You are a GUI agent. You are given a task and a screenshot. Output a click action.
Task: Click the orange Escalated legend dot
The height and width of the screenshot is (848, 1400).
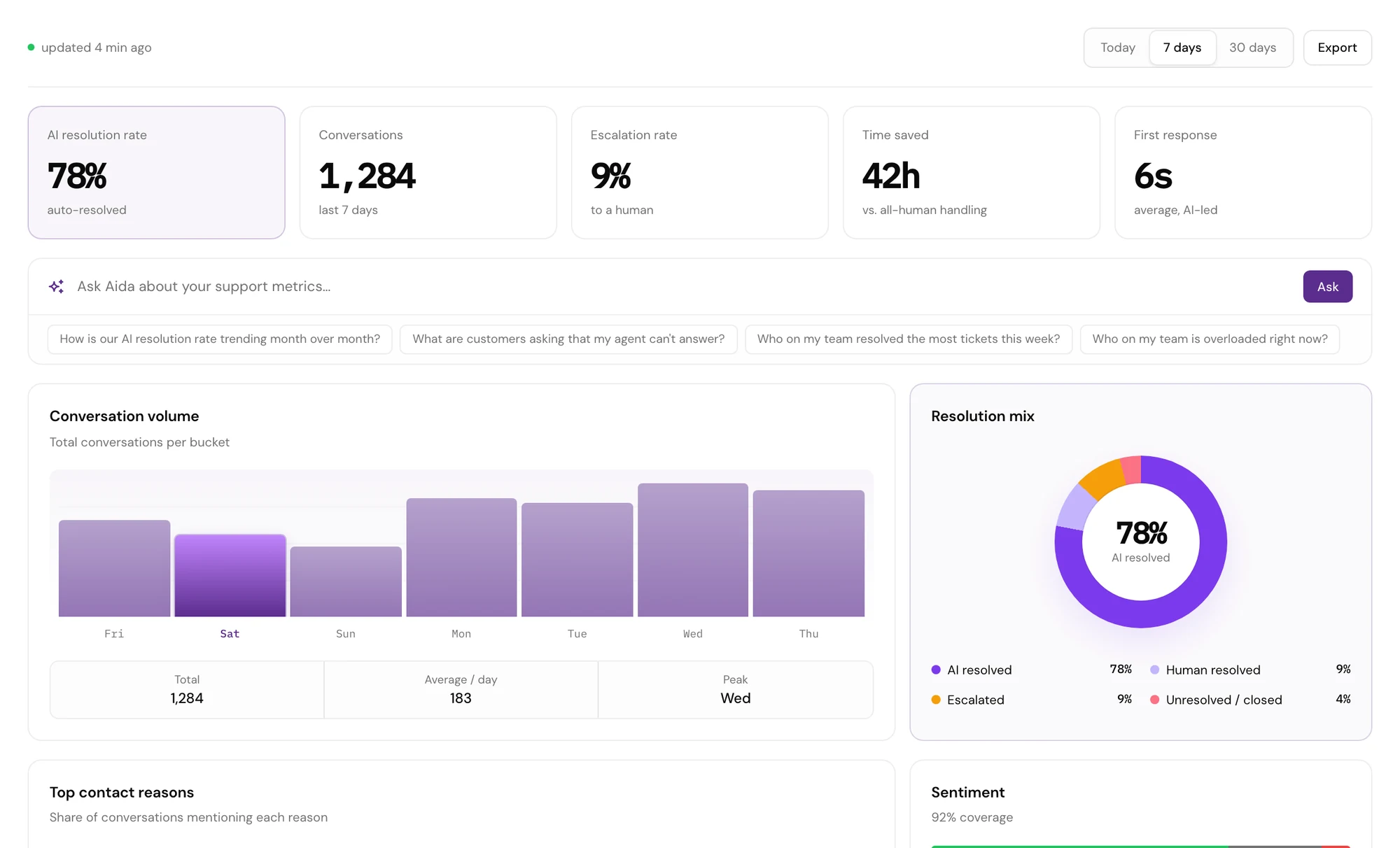936,700
